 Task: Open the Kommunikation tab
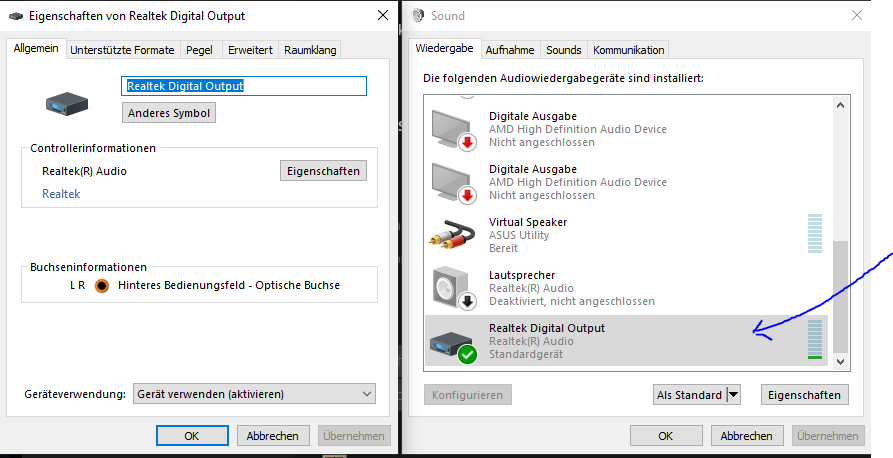pyautogui.click(x=628, y=50)
